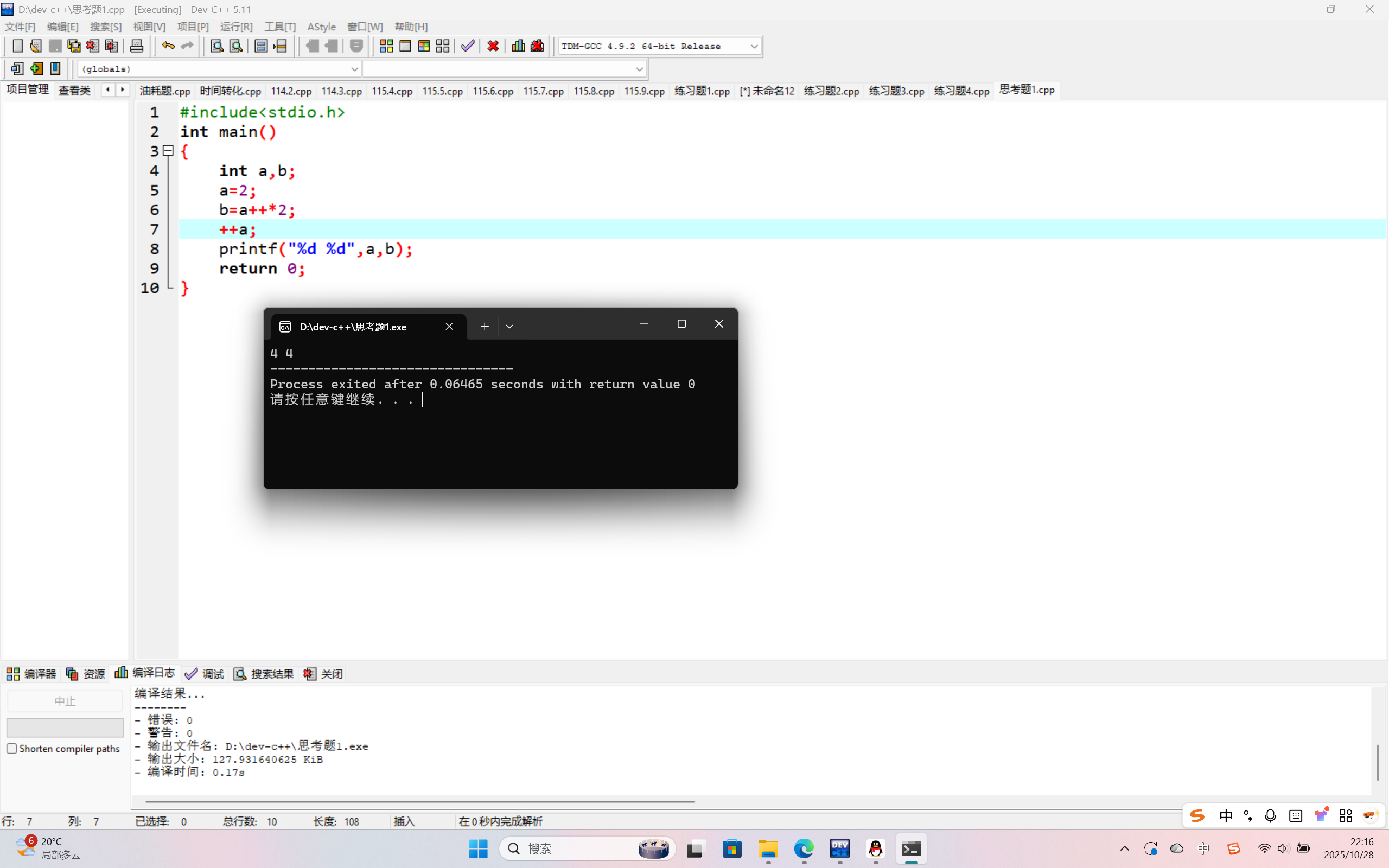This screenshot has height=868, width=1389.
Task: Click the New file toolbar icon
Action: (18, 46)
